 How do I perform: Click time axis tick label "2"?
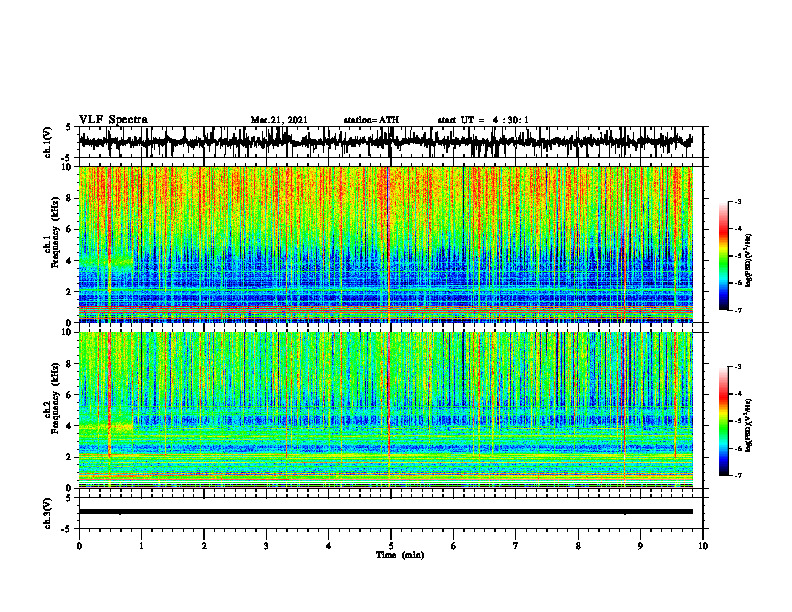[x=204, y=546]
